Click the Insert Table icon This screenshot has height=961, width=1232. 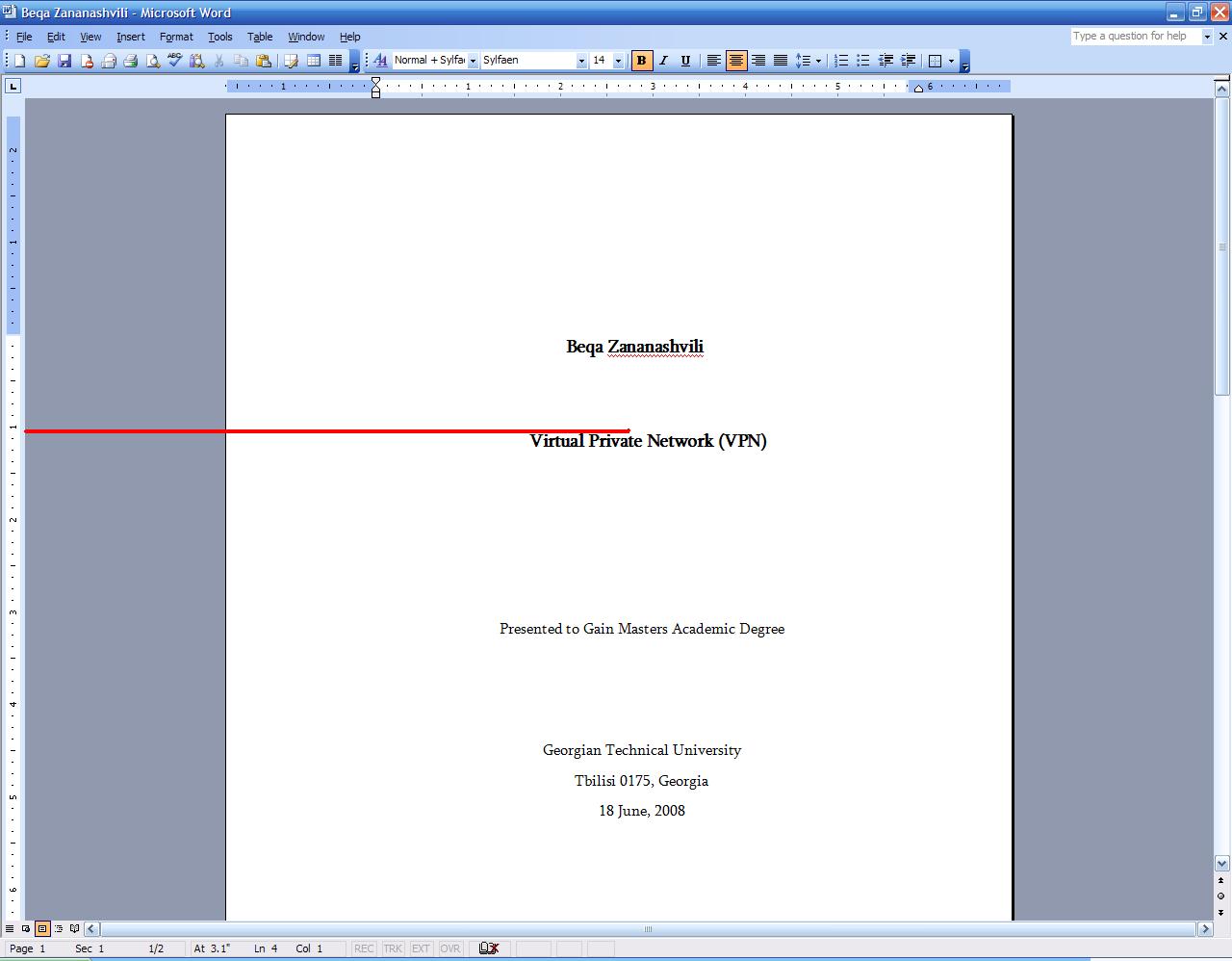[314, 61]
